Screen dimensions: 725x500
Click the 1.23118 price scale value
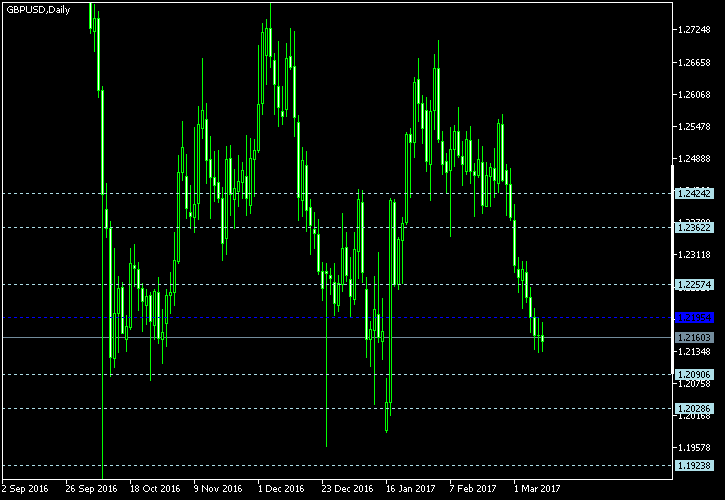click(x=694, y=254)
